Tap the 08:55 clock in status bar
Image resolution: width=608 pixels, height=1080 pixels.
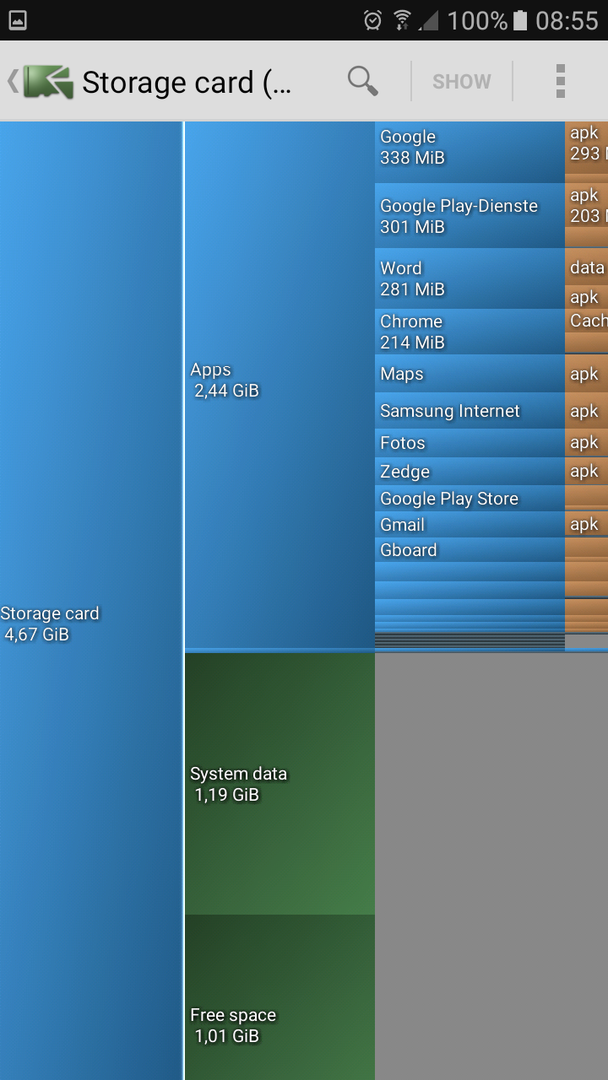567,21
